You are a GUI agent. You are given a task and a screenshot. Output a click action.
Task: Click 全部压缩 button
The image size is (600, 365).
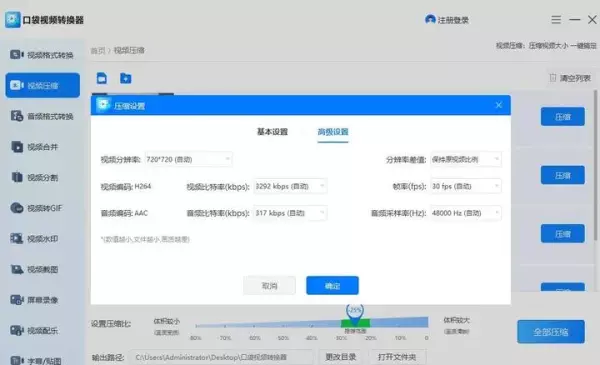click(x=551, y=332)
